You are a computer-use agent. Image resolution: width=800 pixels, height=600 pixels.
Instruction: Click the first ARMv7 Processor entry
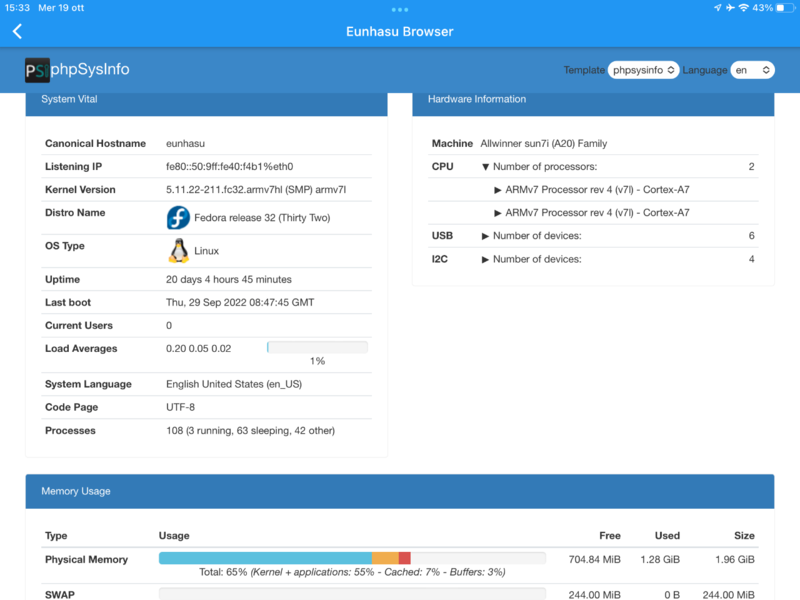tap(592, 190)
